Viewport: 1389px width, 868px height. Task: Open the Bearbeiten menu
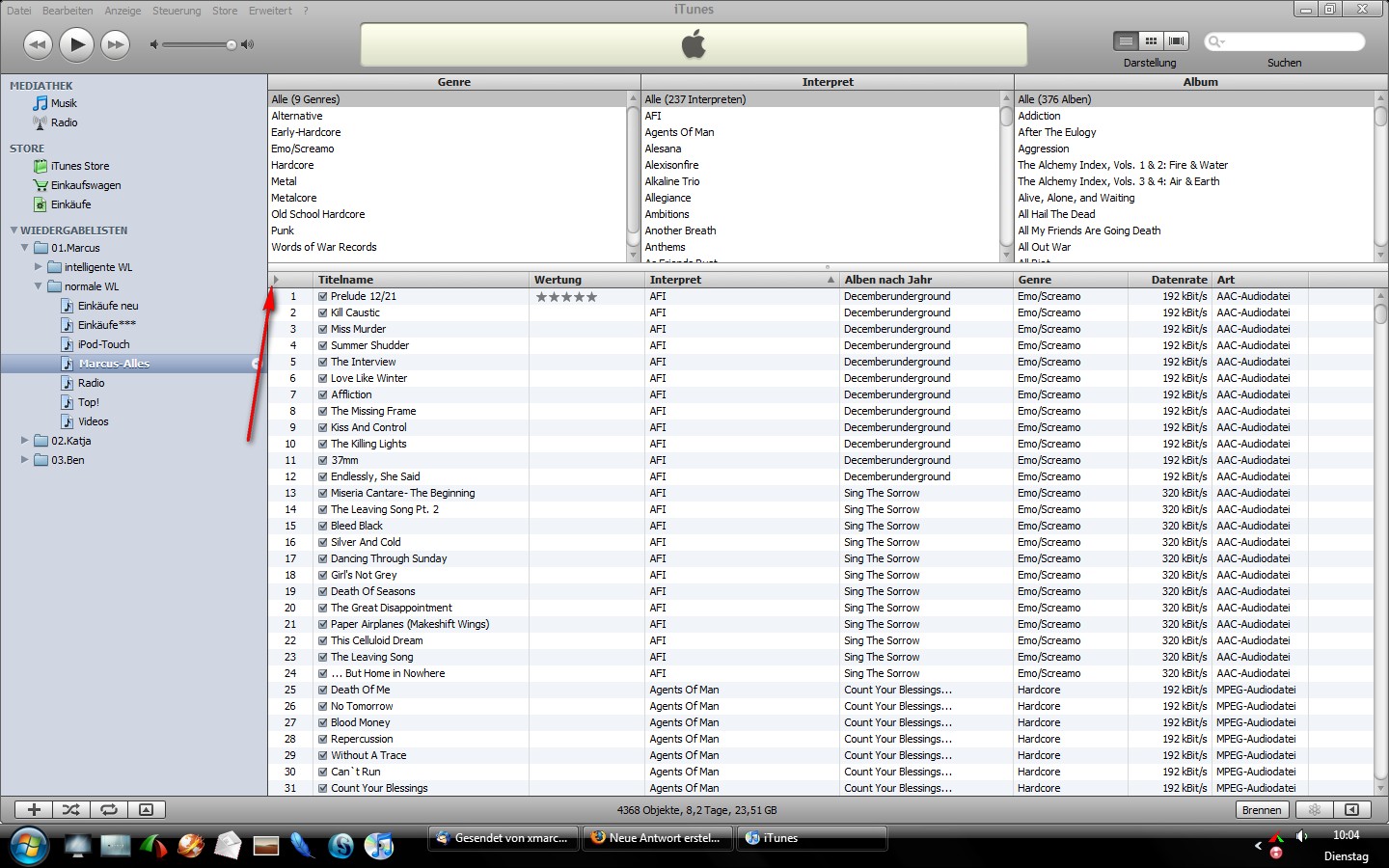[68, 11]
